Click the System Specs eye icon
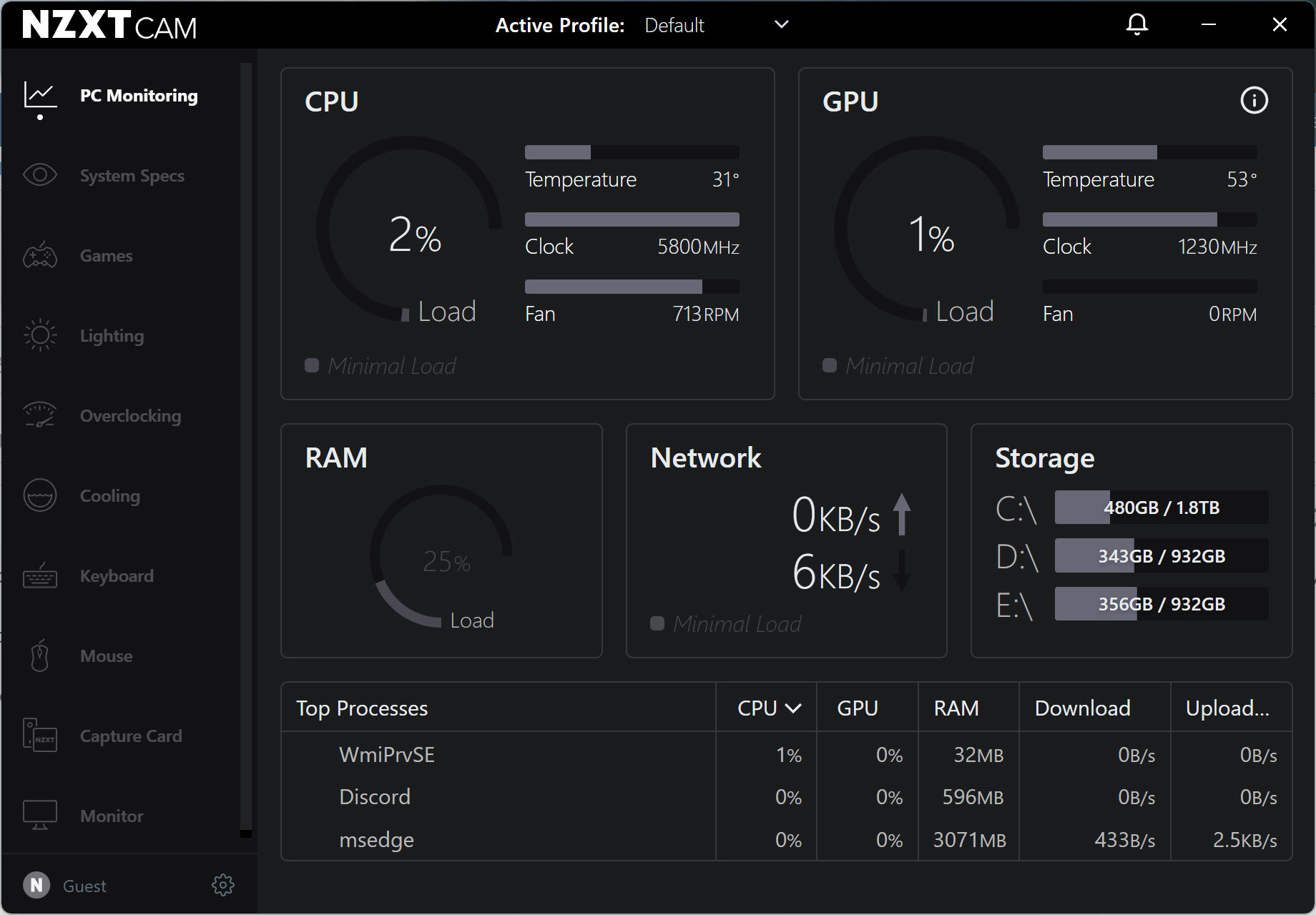The width and height of the screenshot is (1316, 915). click(x=40, y=175)
